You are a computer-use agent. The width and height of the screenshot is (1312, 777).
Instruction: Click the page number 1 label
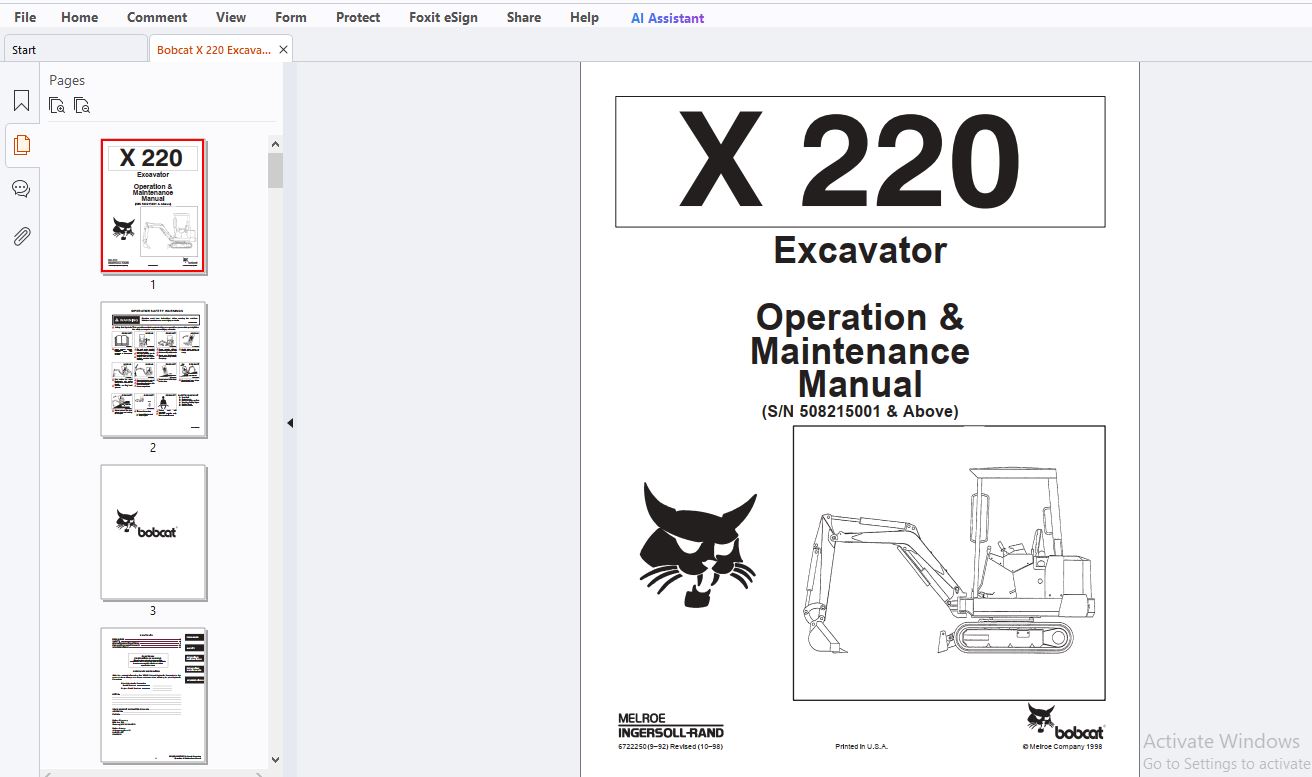pos(153,285)
